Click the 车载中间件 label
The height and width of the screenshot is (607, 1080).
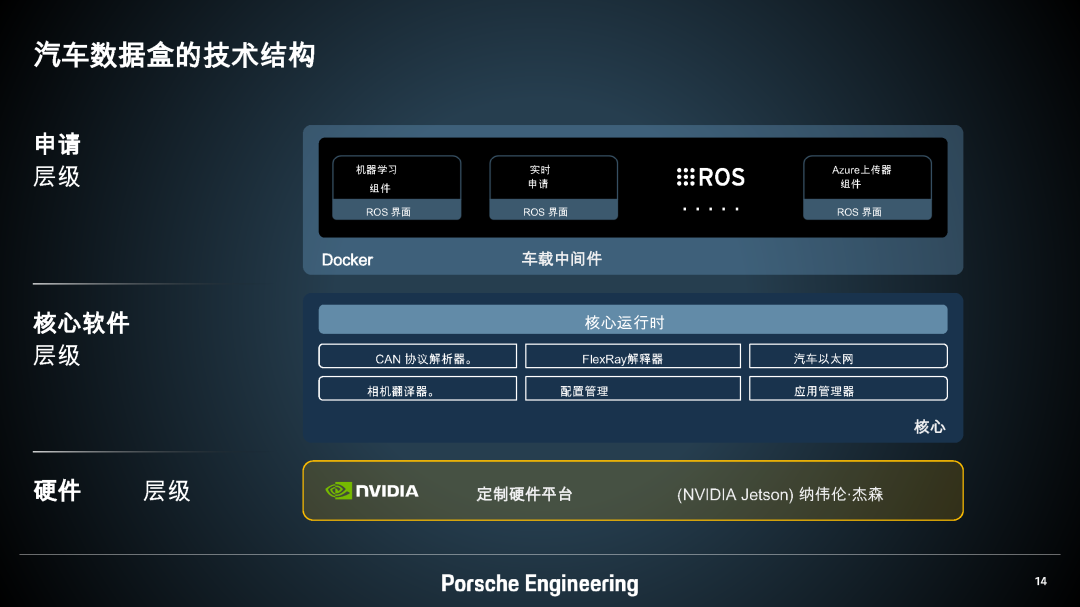tap(561, 259)
